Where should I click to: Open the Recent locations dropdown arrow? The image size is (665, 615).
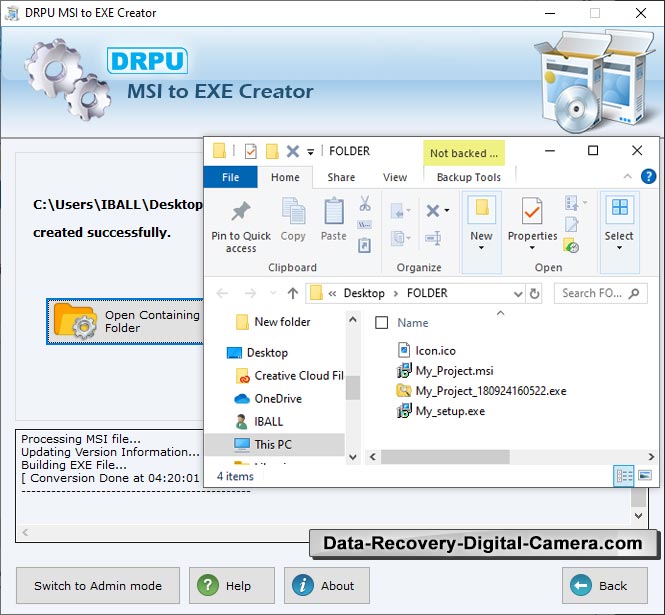coord(273,293)
